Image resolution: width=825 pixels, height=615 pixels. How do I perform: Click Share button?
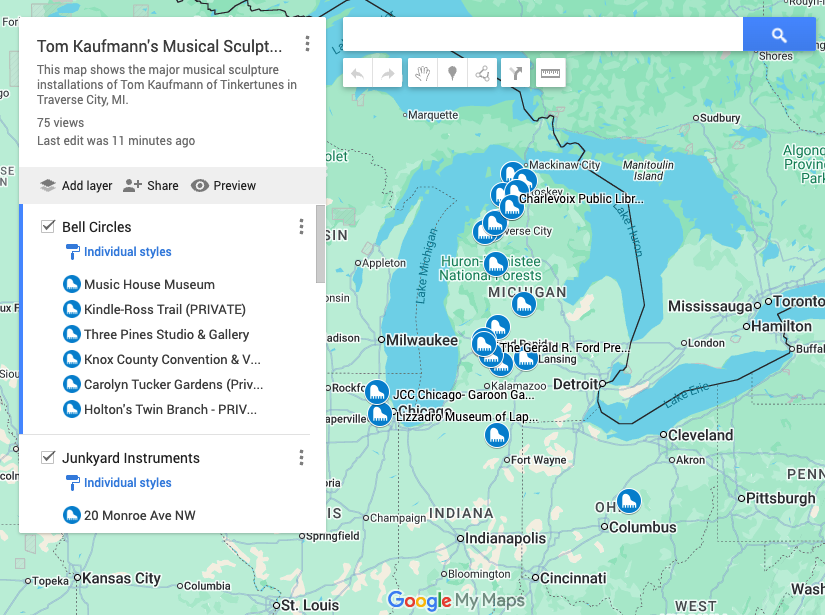click(150, 186)
